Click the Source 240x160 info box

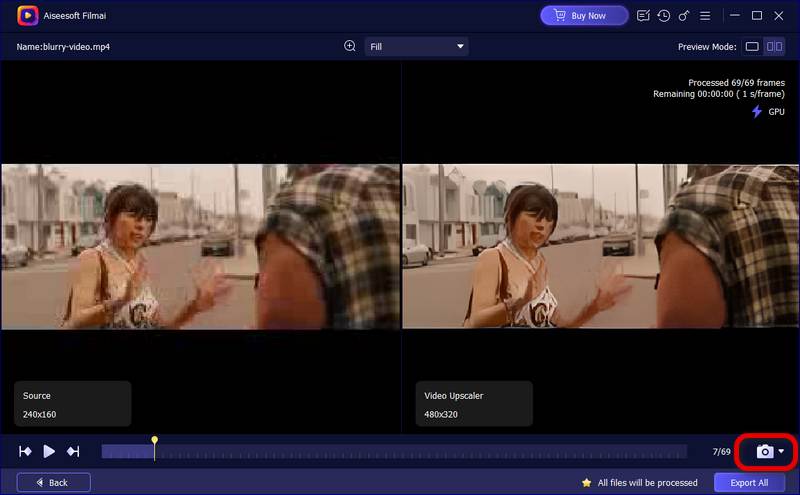pos(72,404)
